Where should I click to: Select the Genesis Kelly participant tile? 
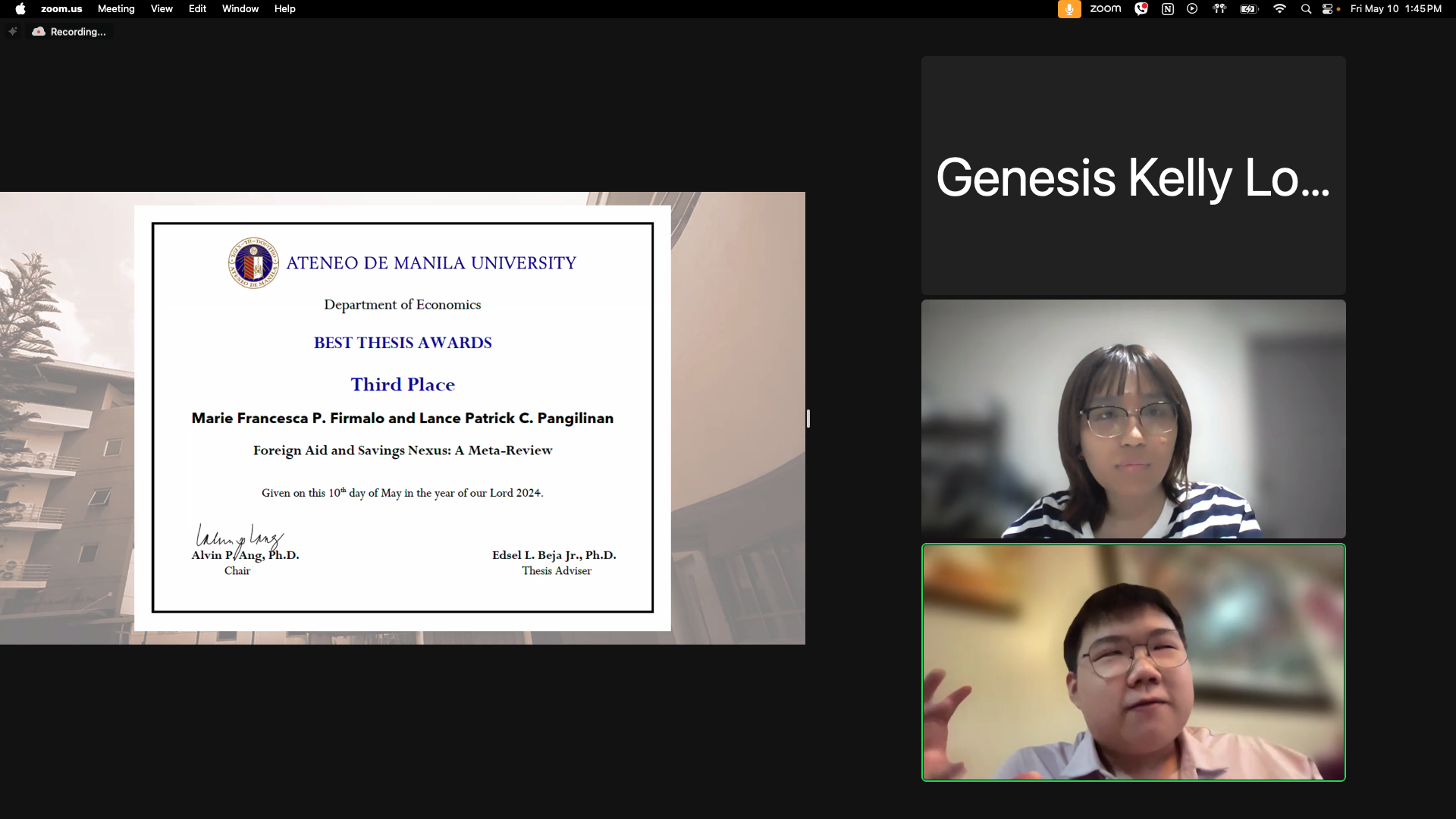click(x=1133, y=176)
